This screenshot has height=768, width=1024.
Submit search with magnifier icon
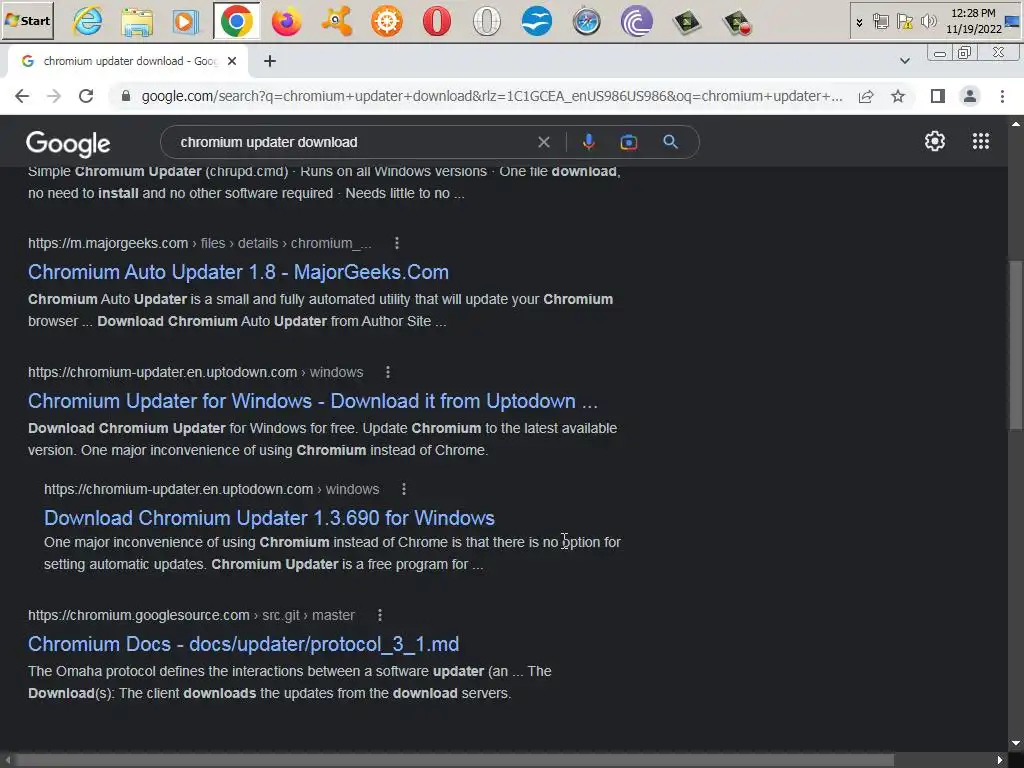click(670, 142)
